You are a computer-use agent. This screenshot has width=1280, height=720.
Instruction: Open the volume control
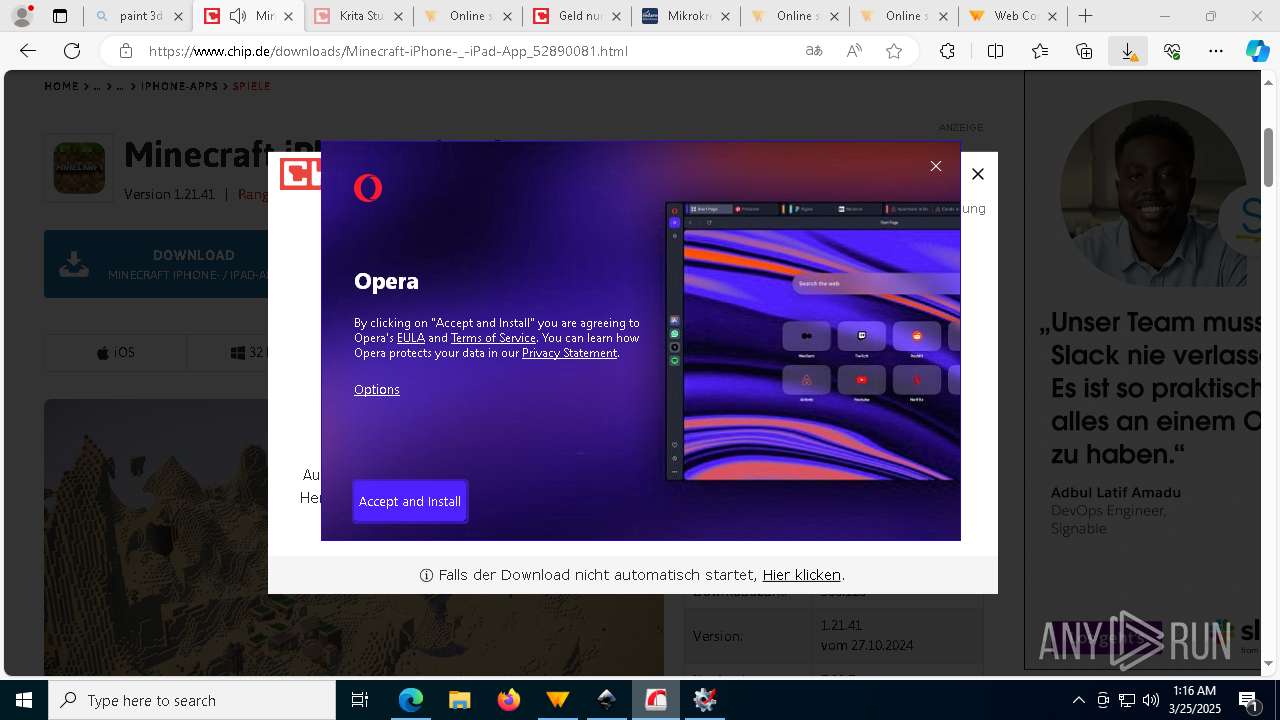click(1151, 700)
